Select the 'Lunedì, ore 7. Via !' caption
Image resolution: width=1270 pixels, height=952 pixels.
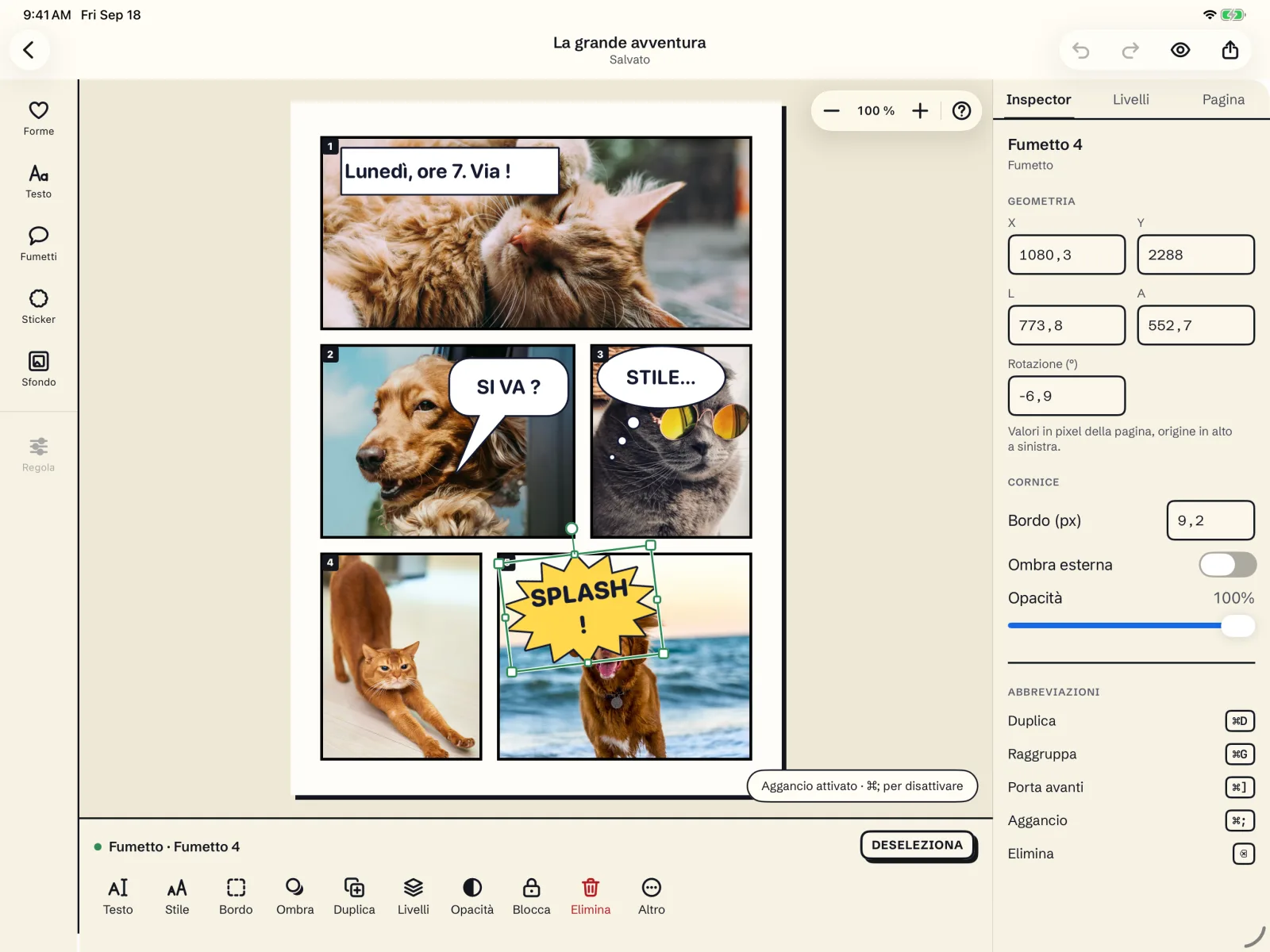[x=449, y=171]
